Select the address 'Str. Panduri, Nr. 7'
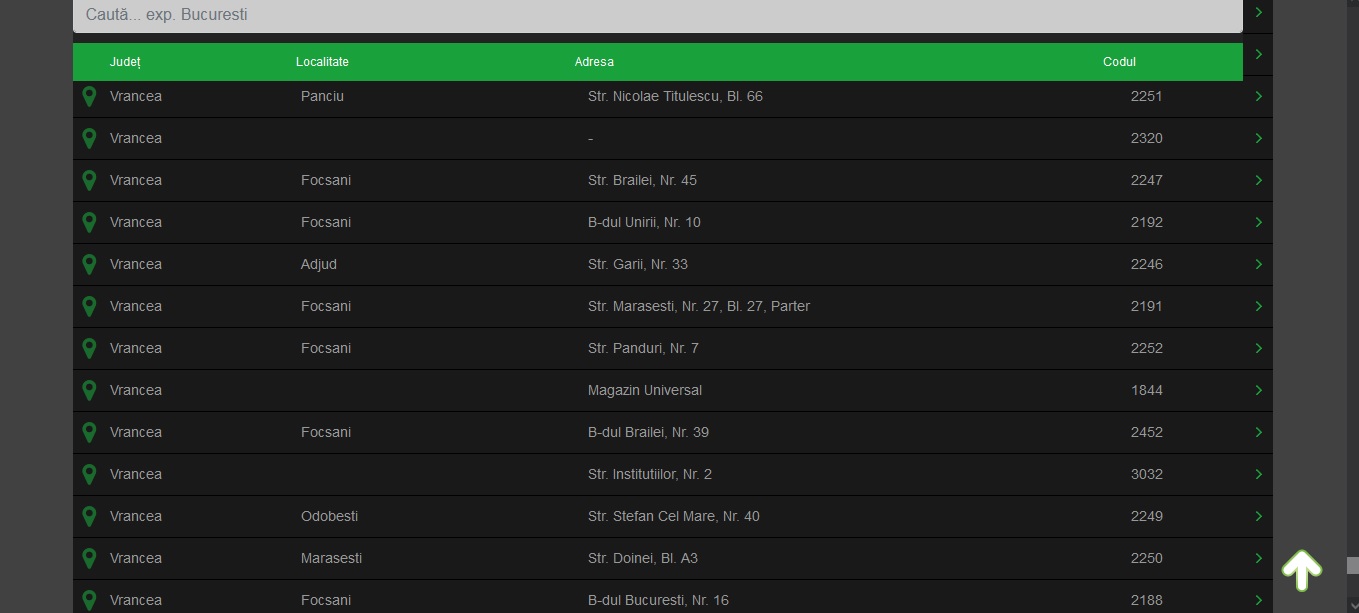Image resolution: width=1359 pixels, height=613 pixels. point(643,348)
